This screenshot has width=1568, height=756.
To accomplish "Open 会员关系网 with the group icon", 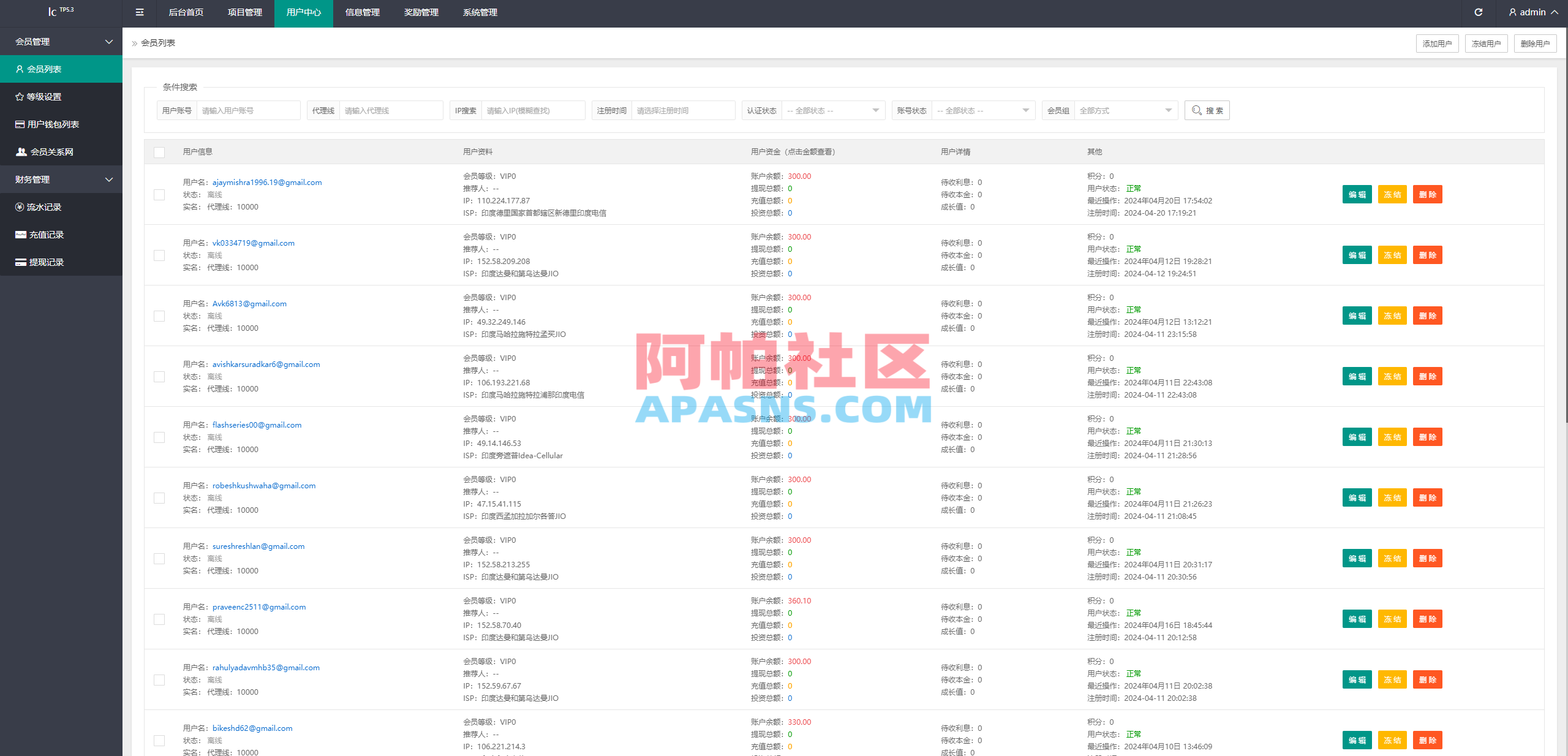I will [20, 151].
